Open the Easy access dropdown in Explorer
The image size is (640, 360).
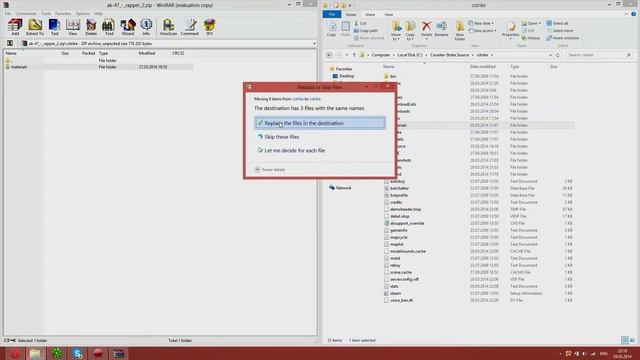click(x=482, y=31)
